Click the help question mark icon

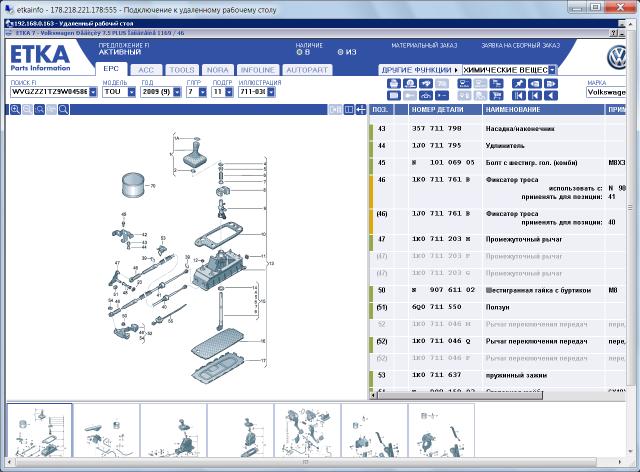click(614, 33)
